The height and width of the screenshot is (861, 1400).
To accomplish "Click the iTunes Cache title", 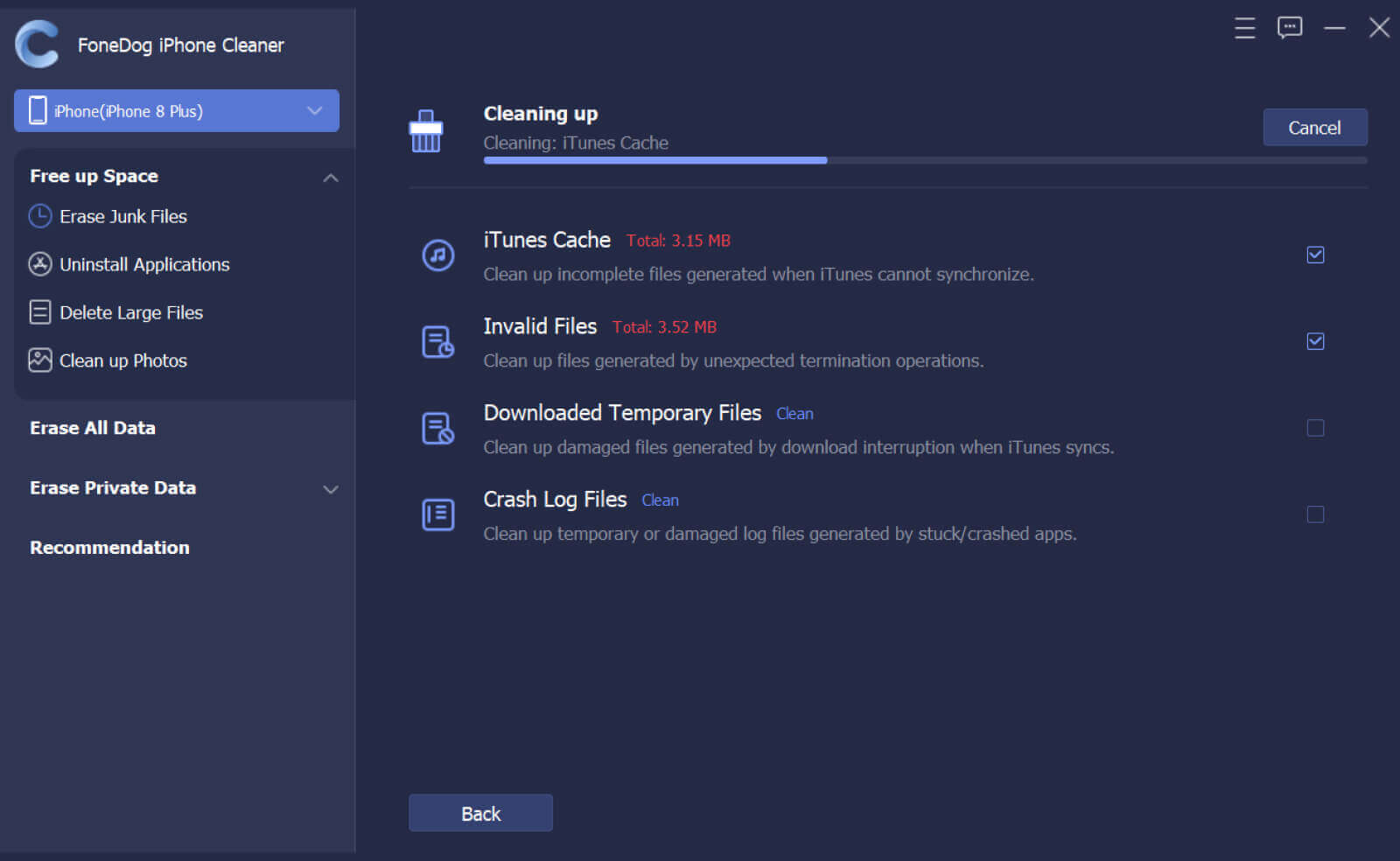I will pos(547,240).
